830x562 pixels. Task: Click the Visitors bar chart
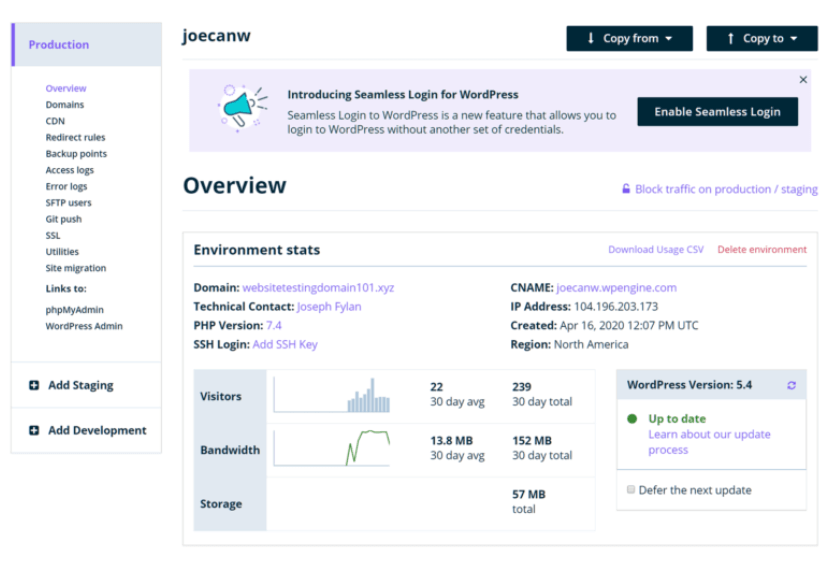332,395
